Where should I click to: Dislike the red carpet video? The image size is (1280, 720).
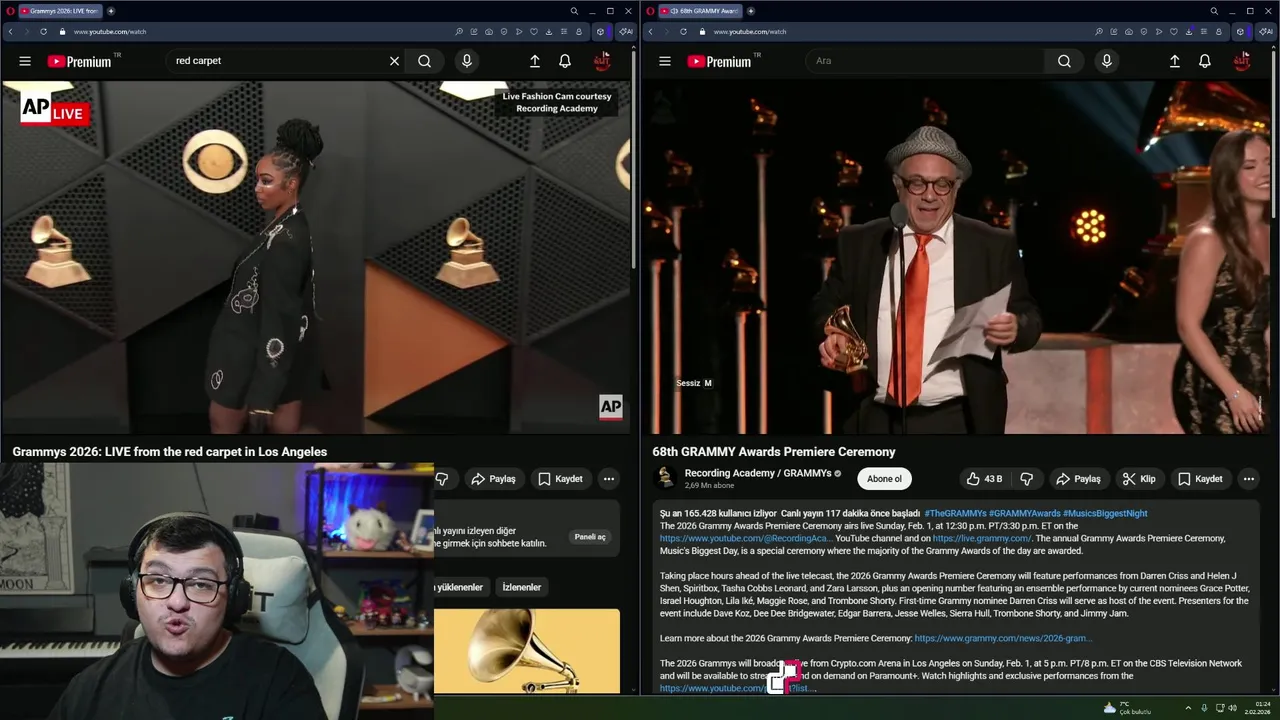pyautogui.click(x=442, y=479)
